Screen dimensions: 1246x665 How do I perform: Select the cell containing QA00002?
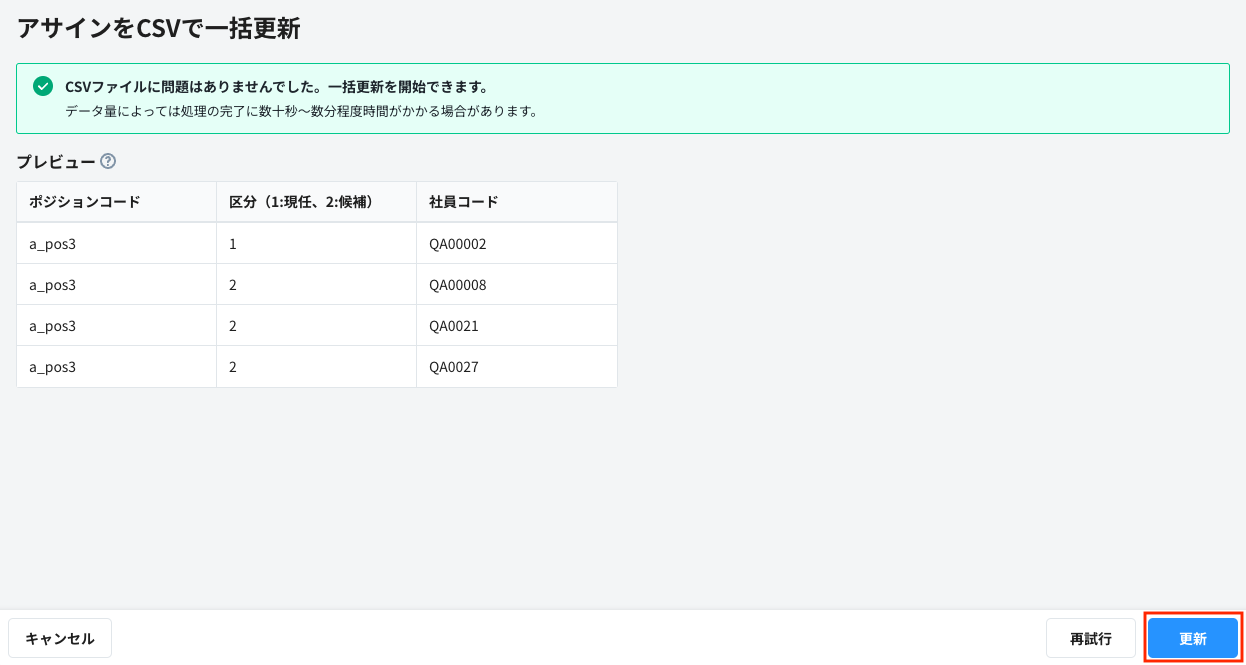(x=457, y=243)
